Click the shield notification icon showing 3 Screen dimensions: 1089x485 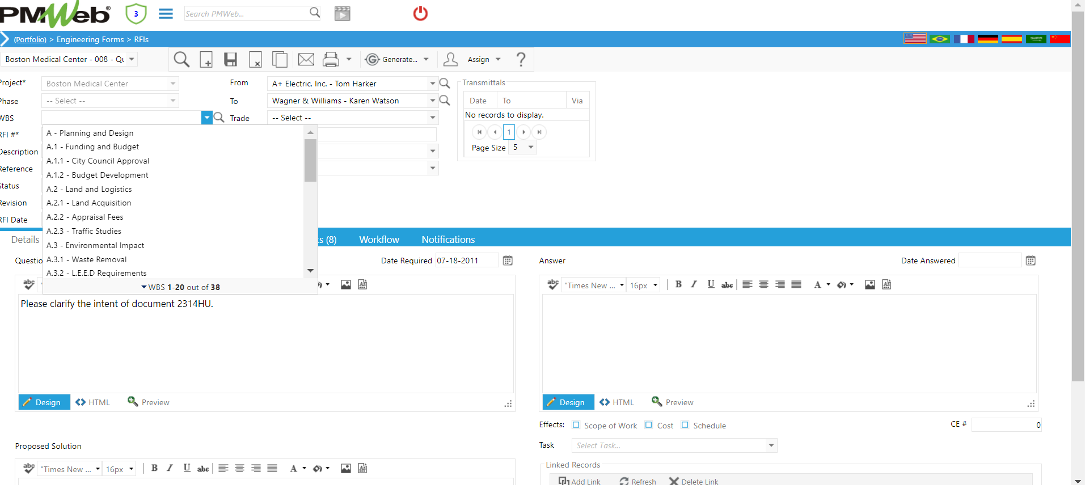[136, 13]
